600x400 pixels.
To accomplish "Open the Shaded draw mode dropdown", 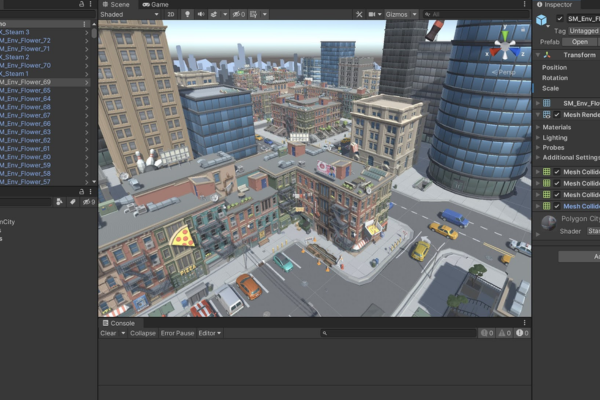I will click(x=128, y=15).
